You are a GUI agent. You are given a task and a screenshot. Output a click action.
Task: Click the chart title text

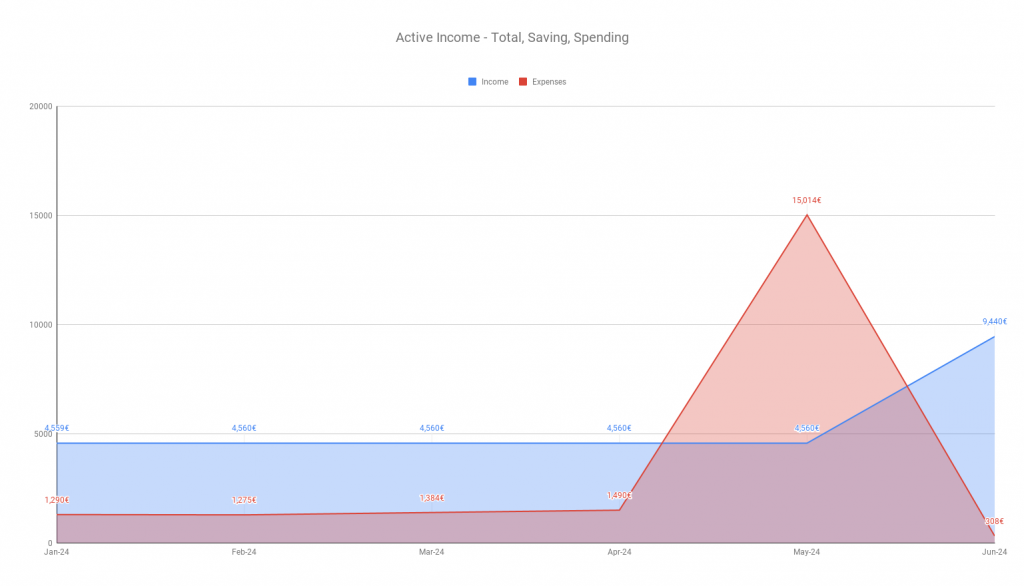click(x=512, y=38)
